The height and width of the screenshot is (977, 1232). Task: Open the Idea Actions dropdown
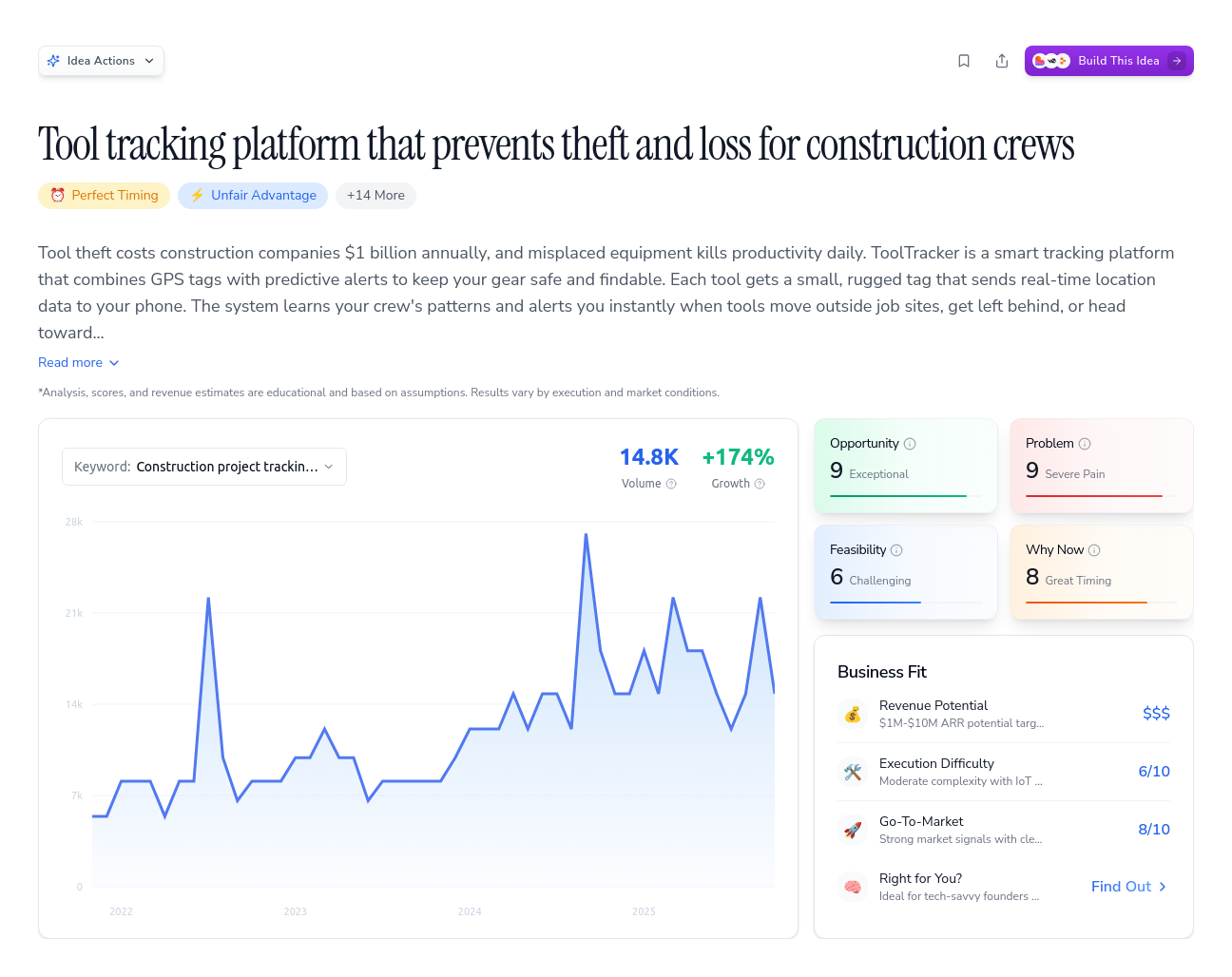coord(101,60)
